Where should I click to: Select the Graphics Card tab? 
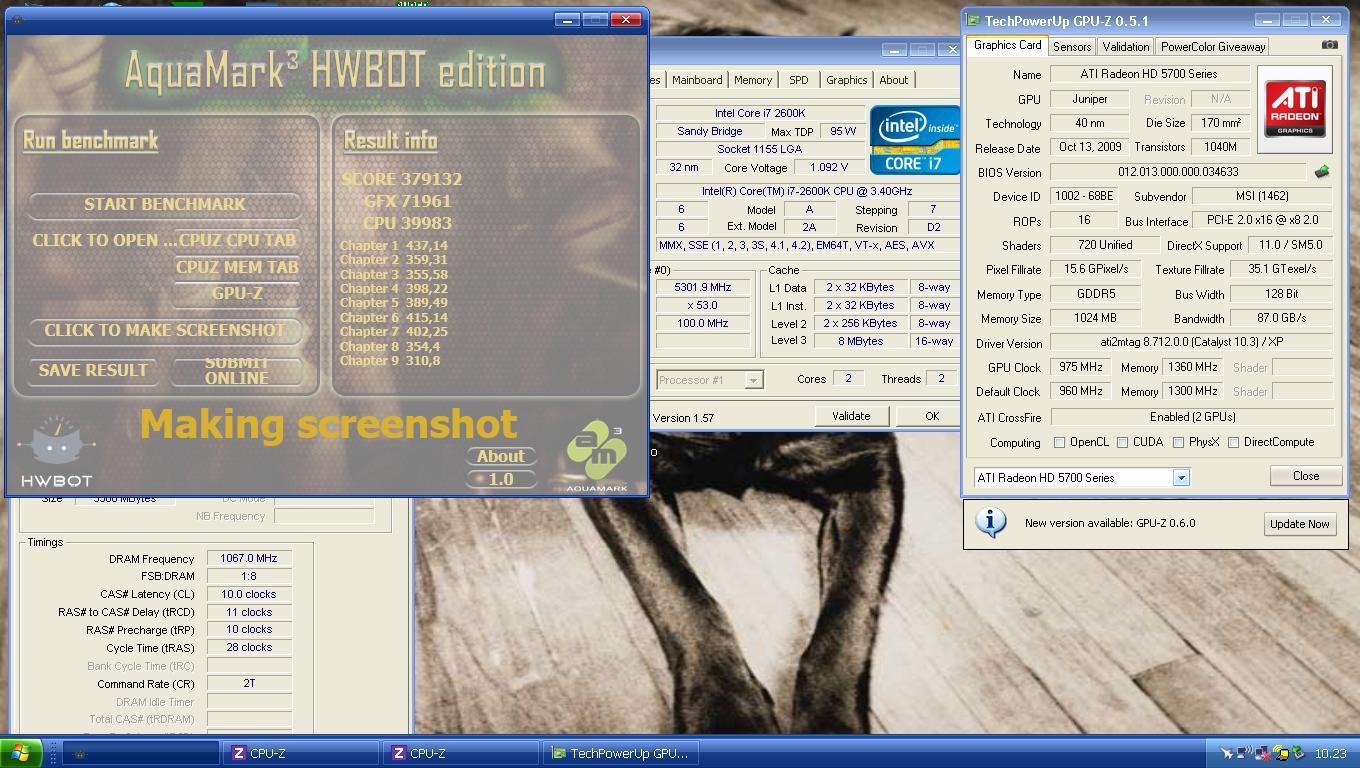[1007, 45]
